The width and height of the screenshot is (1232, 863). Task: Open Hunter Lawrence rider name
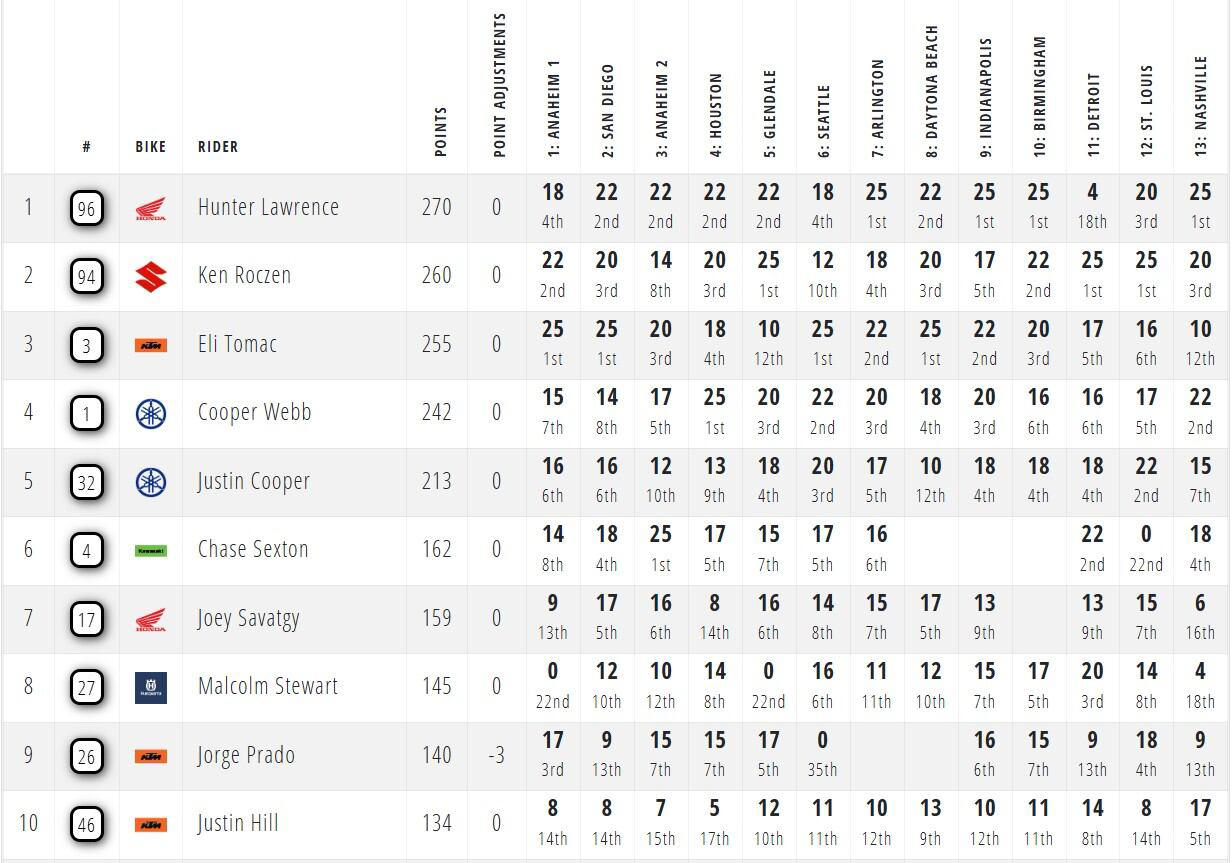click(x=268, y=207)
